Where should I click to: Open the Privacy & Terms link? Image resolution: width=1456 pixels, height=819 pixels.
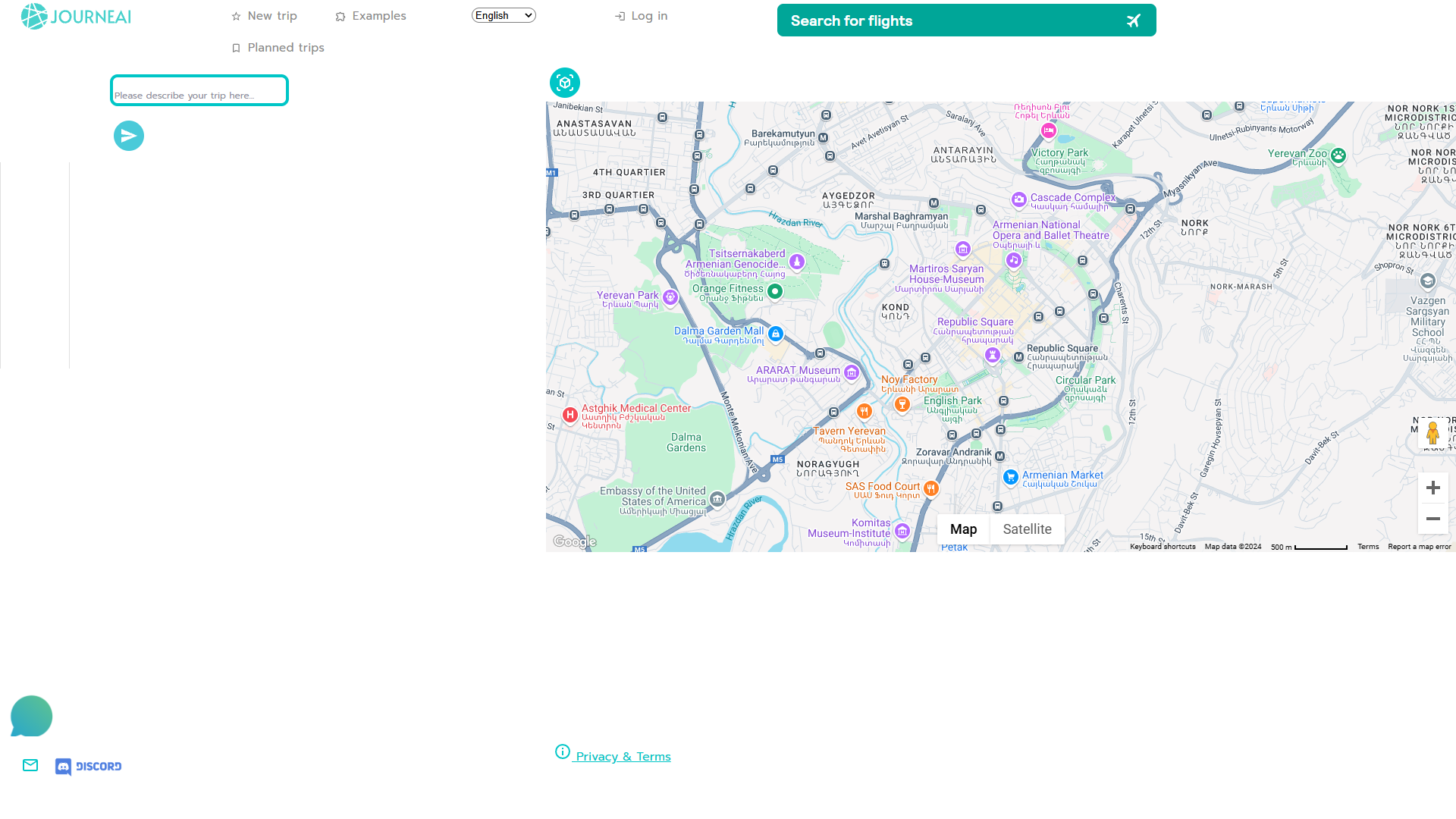click(x=622, y=756)
